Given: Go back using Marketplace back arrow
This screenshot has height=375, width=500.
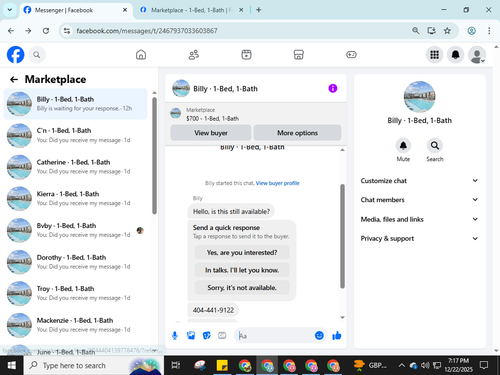Looking at the screenshot, I should pos(14,79).
